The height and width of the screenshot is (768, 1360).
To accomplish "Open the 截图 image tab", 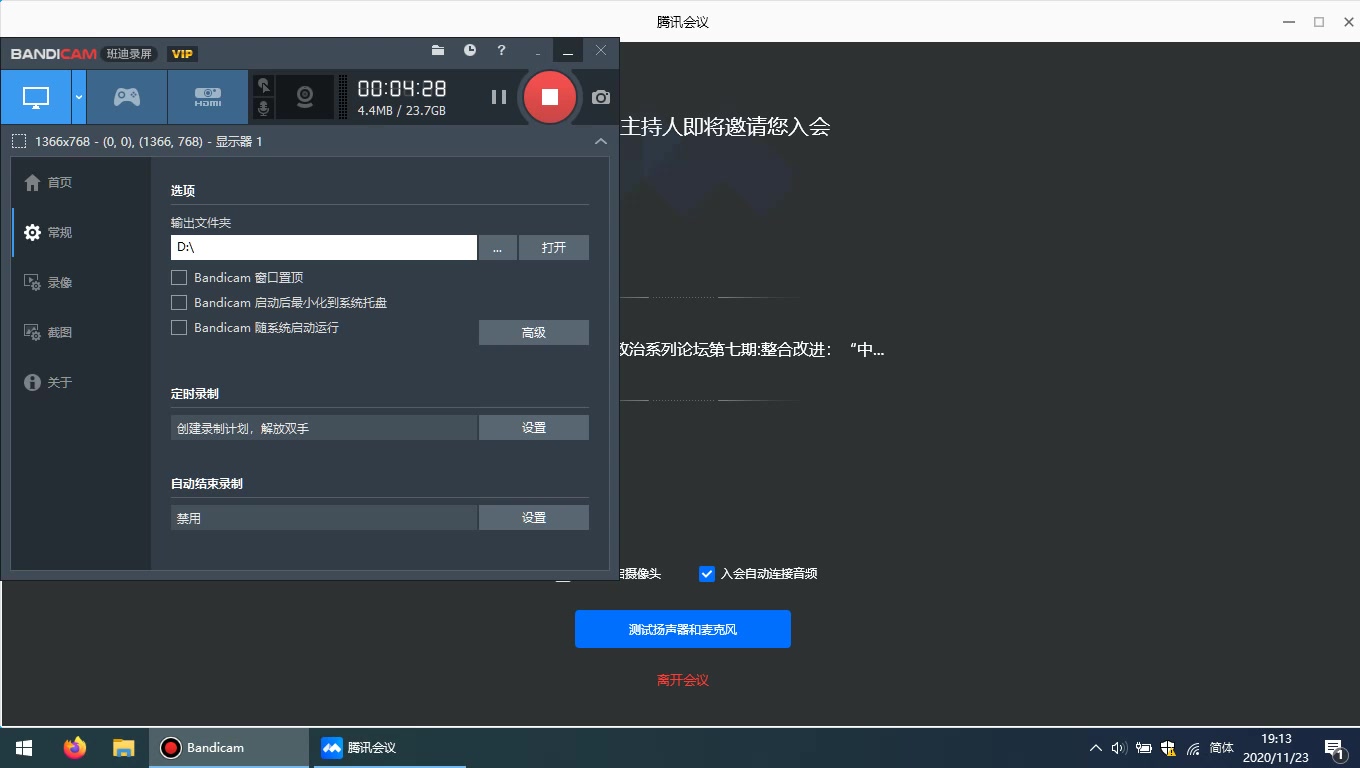I will click(x=81, y=332).
